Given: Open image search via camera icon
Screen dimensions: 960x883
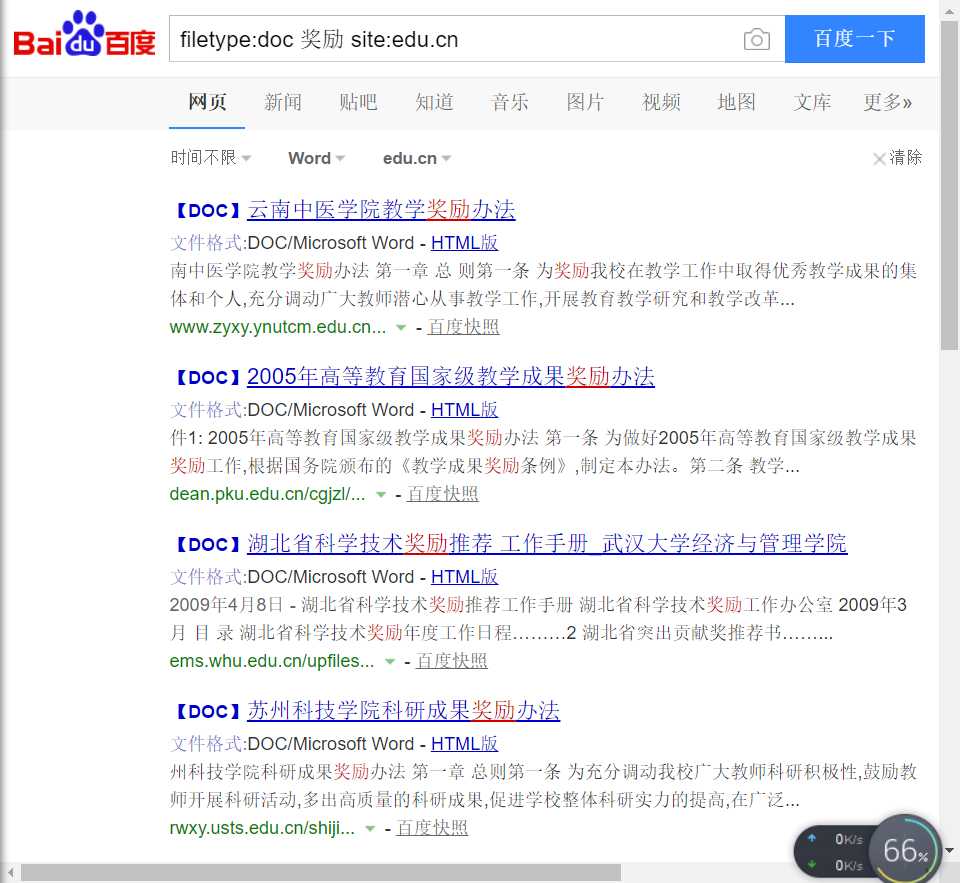Looking at the screenshot, I should (757, 40).
